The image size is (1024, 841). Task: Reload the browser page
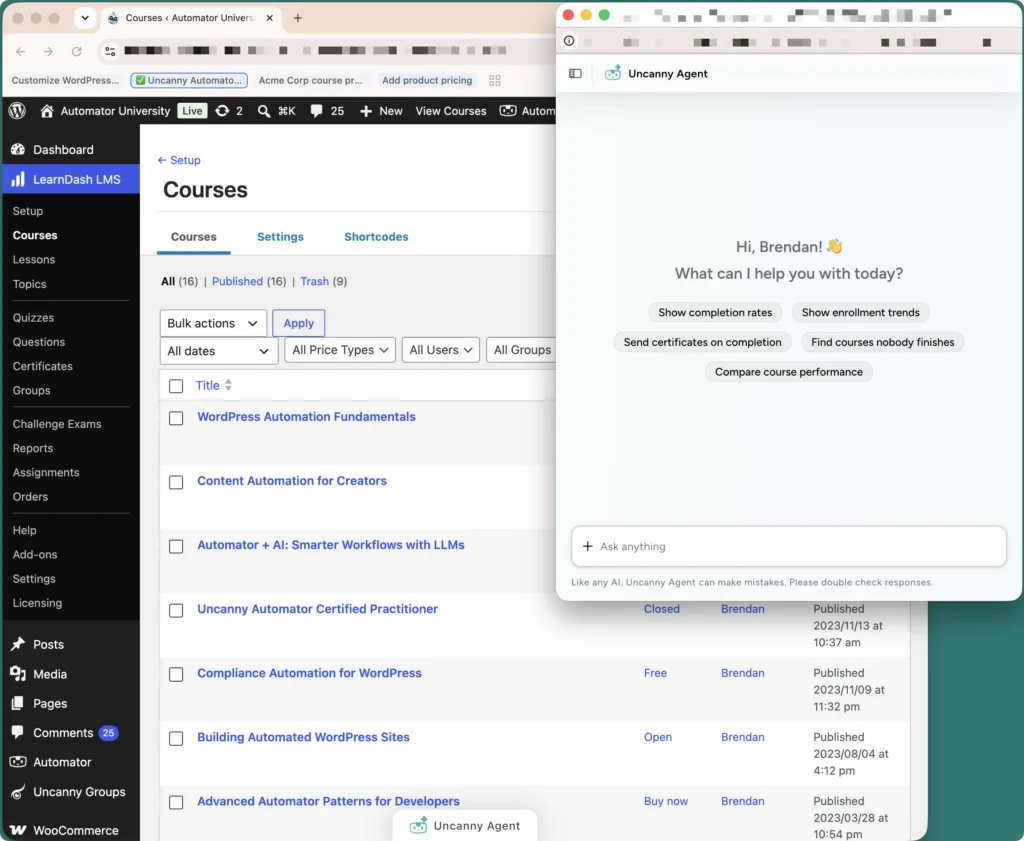pos(76,51)
